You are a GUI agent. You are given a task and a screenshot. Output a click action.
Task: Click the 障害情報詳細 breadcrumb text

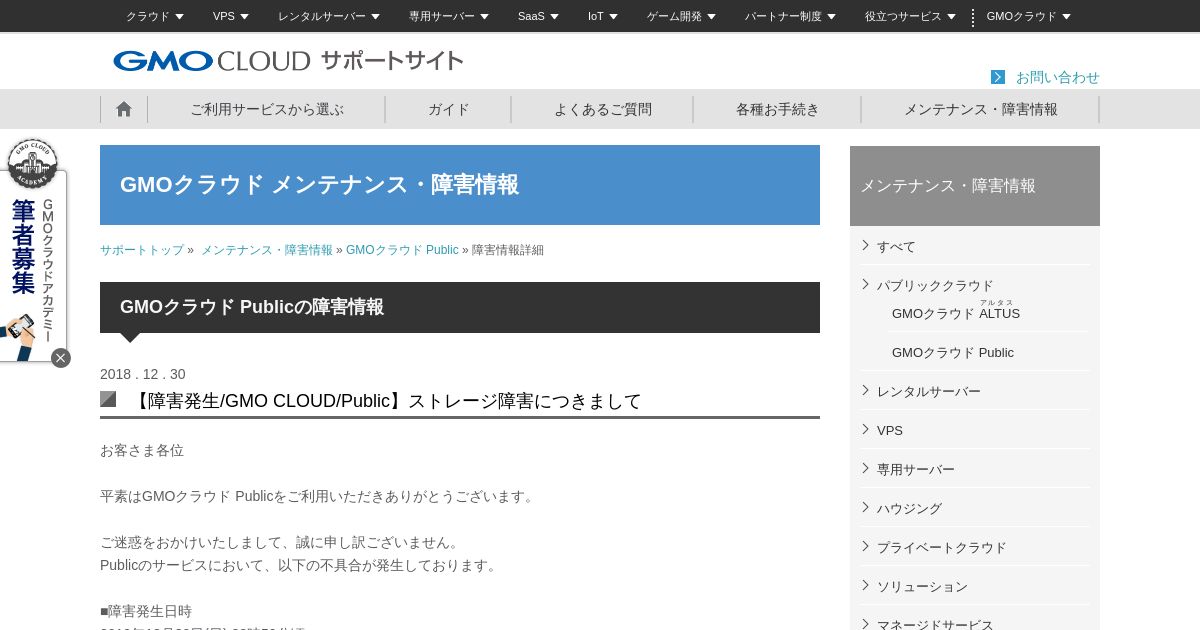click(508, 250)
